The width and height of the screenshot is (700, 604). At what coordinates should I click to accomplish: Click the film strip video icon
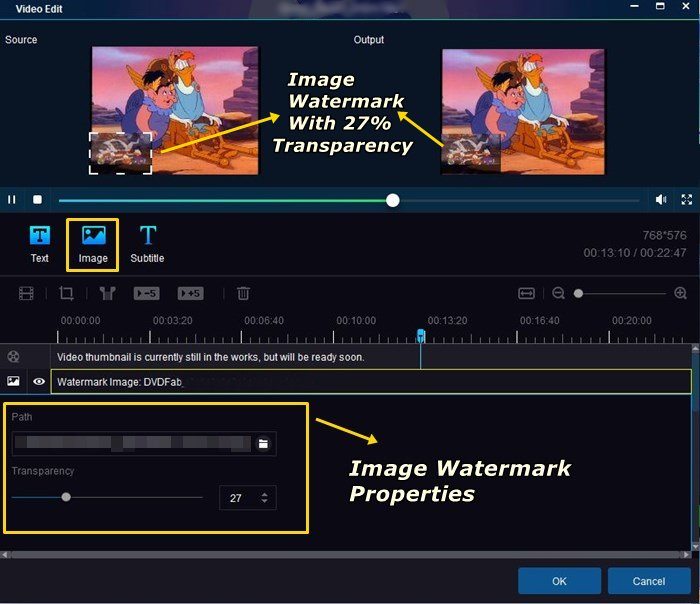click(26, 293)
